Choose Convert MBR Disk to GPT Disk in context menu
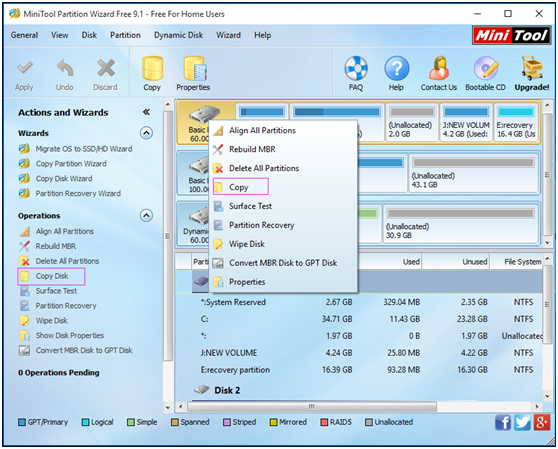 click(283, 263)
